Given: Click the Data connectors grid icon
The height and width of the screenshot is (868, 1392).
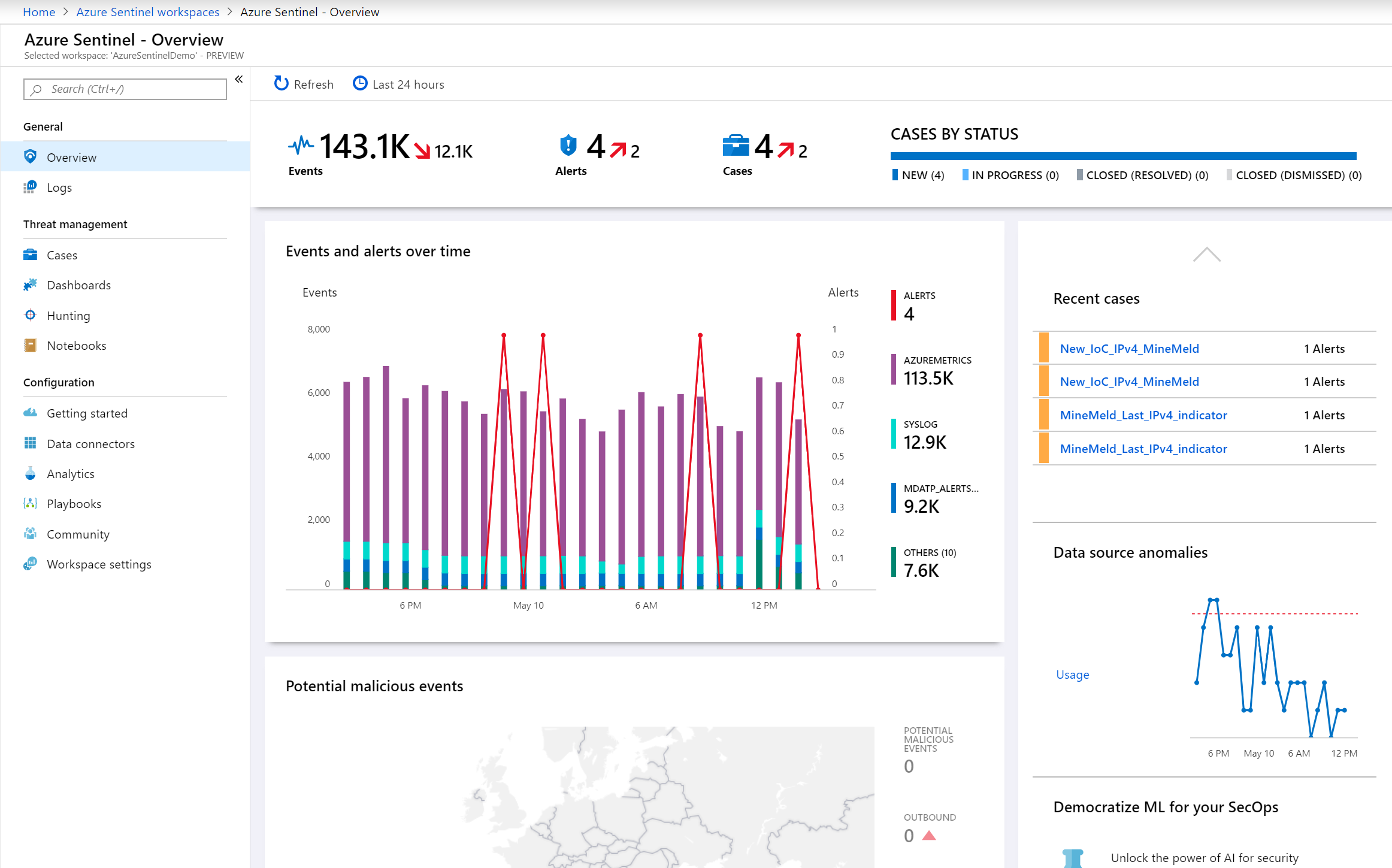Looking at the screenshot, I should [30, 443].
